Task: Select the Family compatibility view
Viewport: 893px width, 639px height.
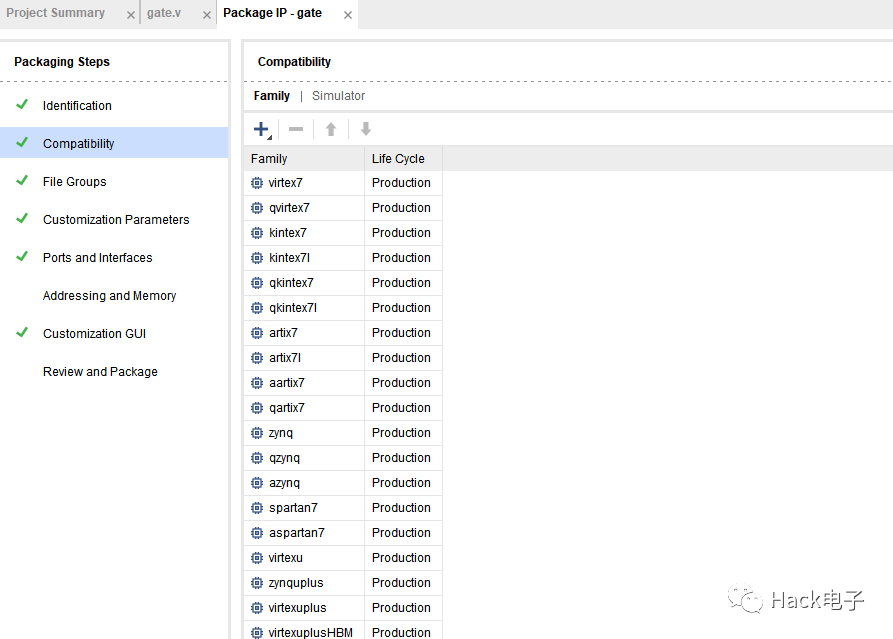Action: 272,96
